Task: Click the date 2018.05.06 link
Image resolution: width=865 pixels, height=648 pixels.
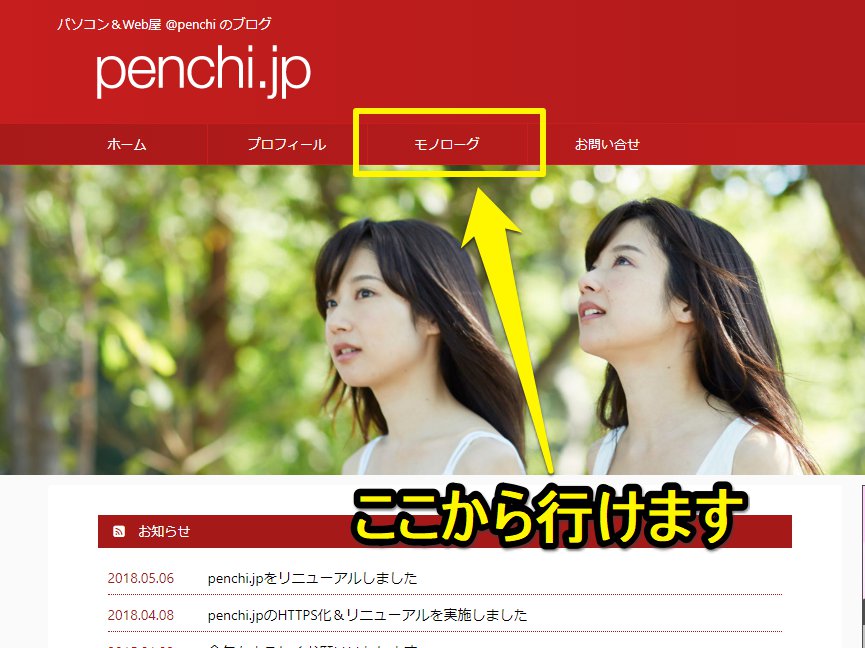Action: tap(140, 578)
